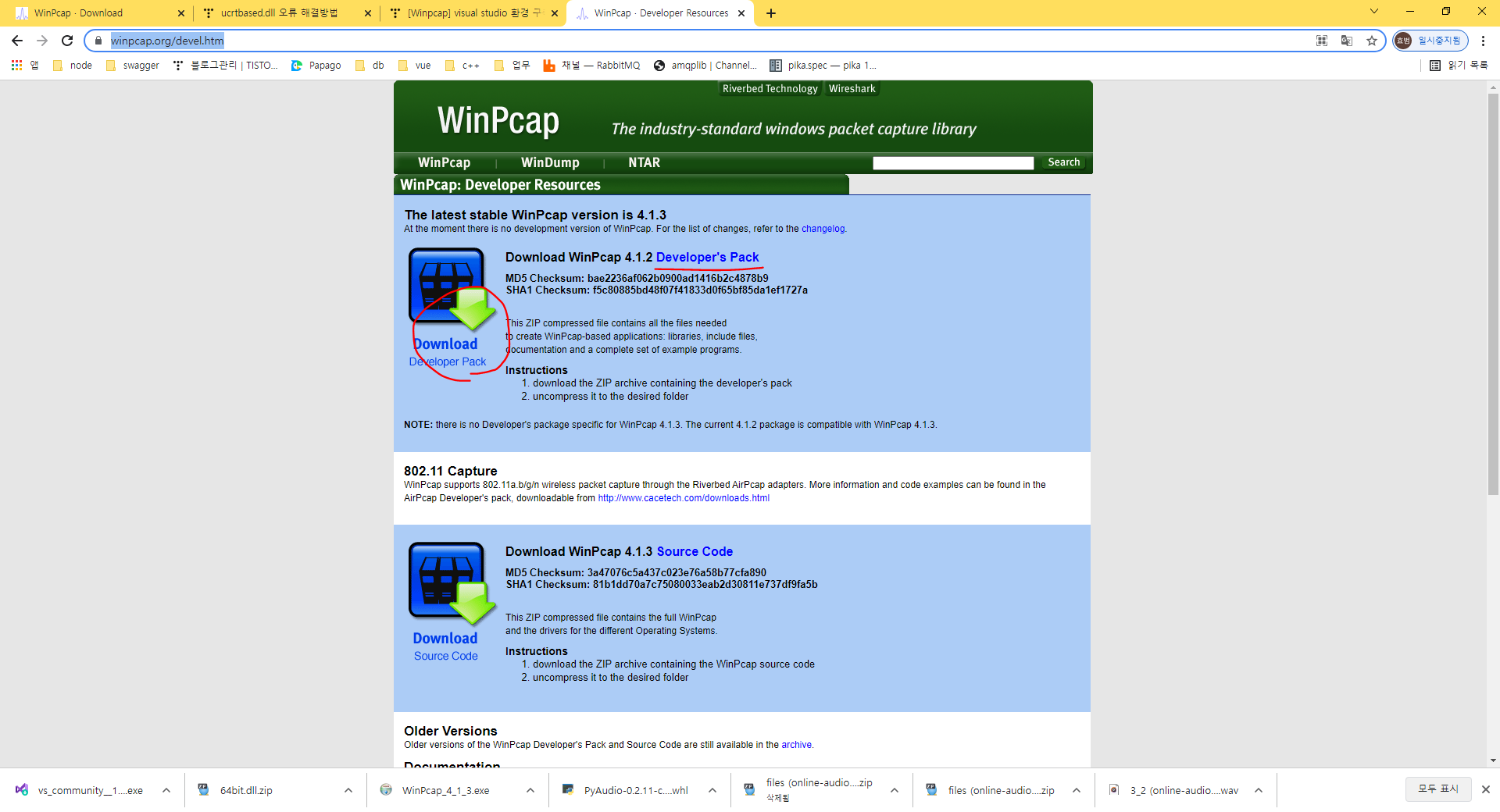
Task: Click the Riverbed Technology header link
Action: pos(770,89)
